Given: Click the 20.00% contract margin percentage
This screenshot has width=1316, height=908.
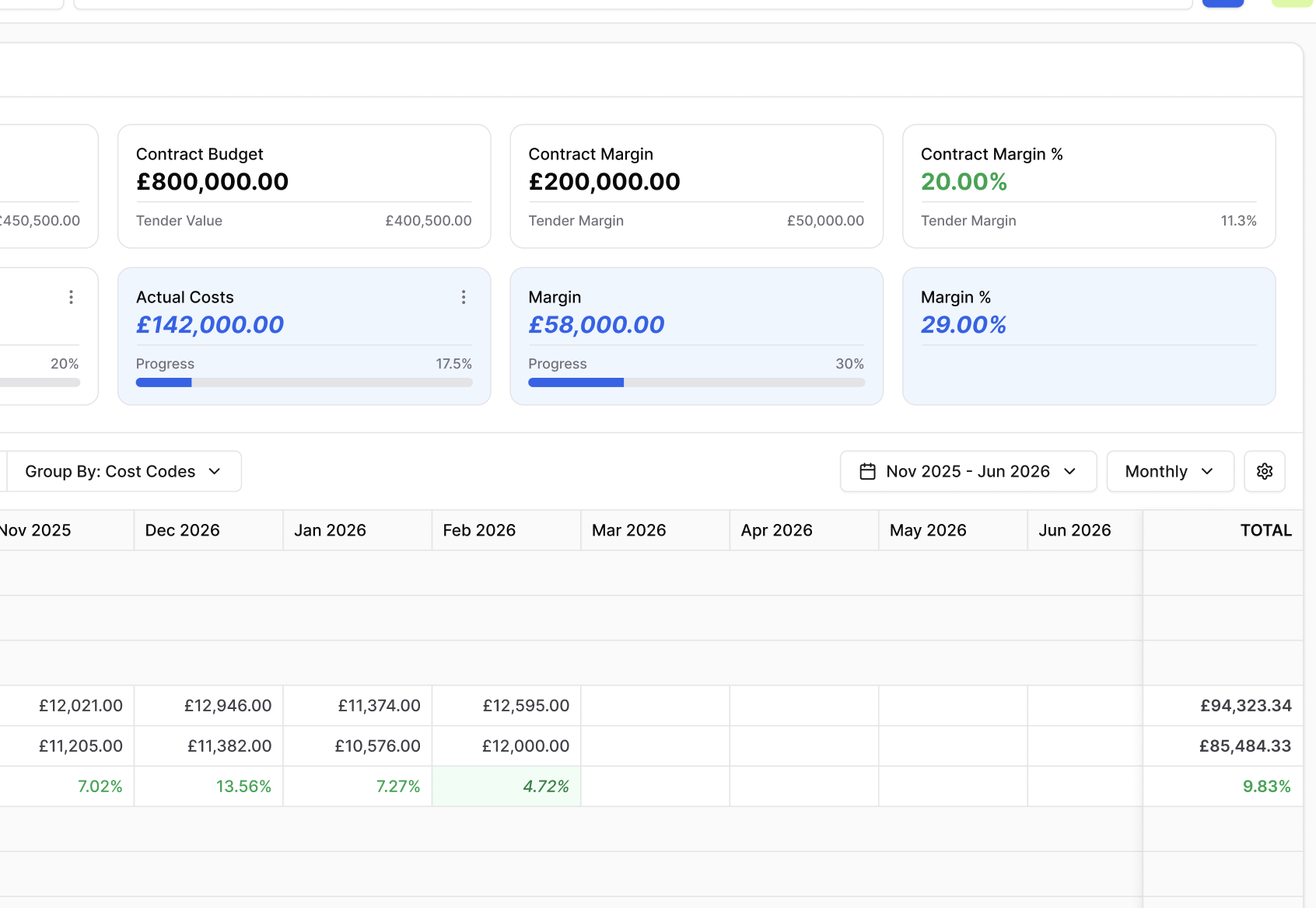Looking at the screenshot, I should pyautogui.click(x=964, y=182).
